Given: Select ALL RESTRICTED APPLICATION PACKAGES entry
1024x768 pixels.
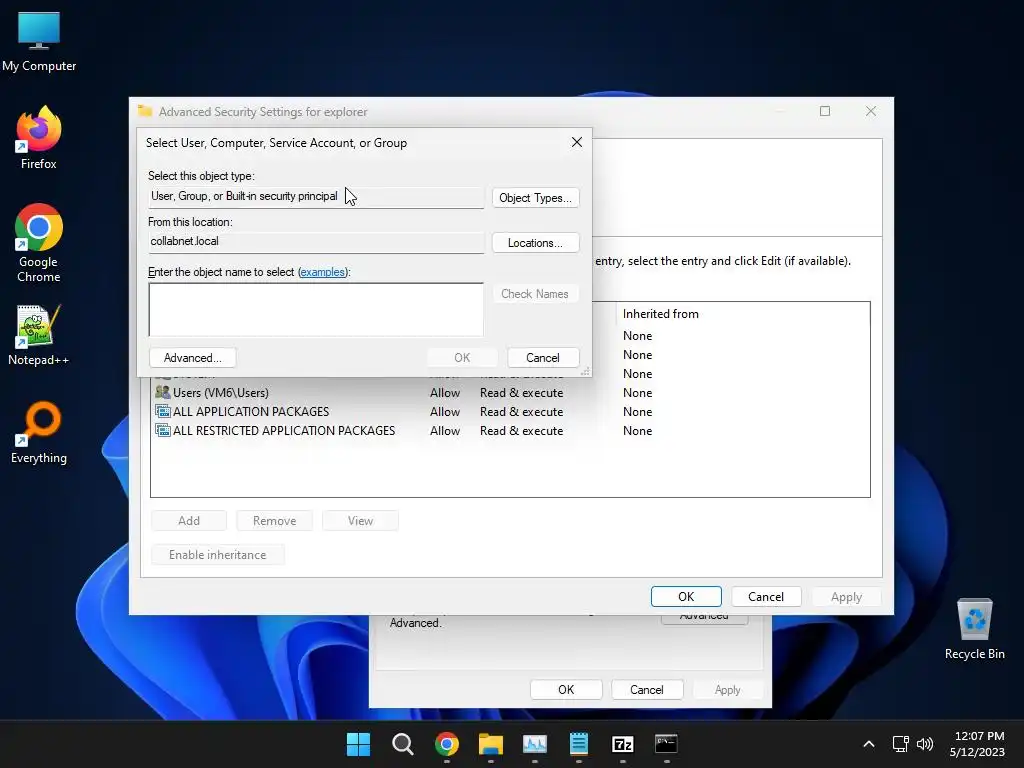Looking at the screenshot, I should click(x=403, y=431).
